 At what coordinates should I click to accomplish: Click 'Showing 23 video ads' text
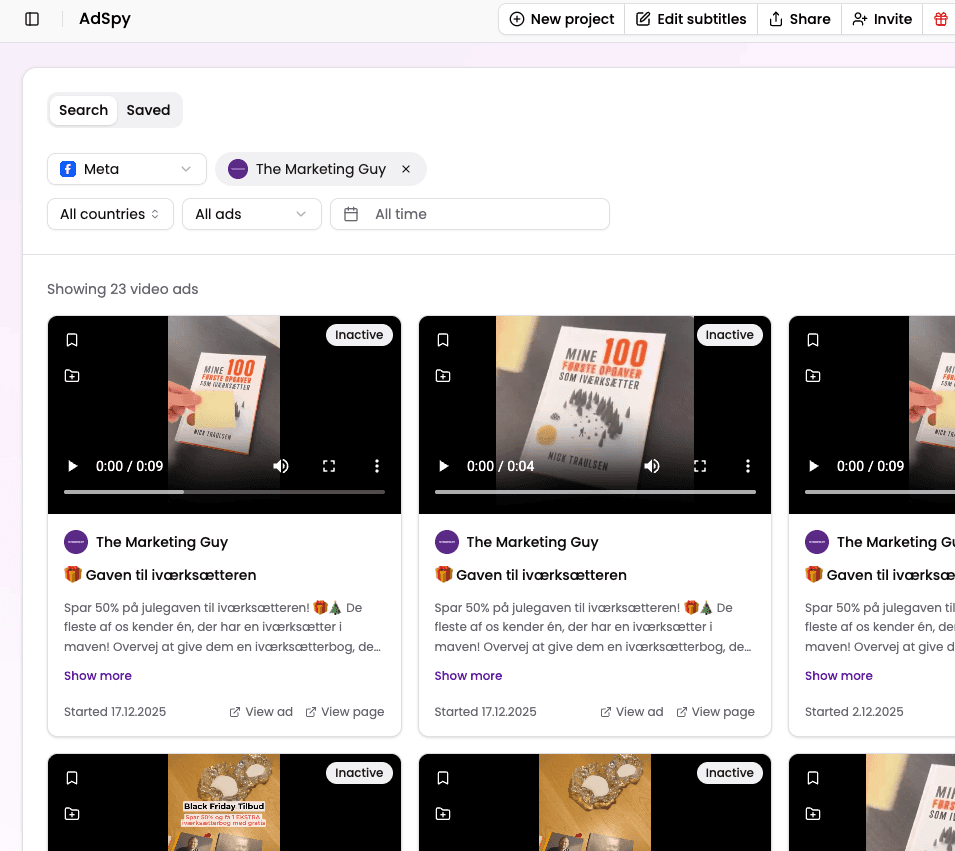[x=122, y=289]
